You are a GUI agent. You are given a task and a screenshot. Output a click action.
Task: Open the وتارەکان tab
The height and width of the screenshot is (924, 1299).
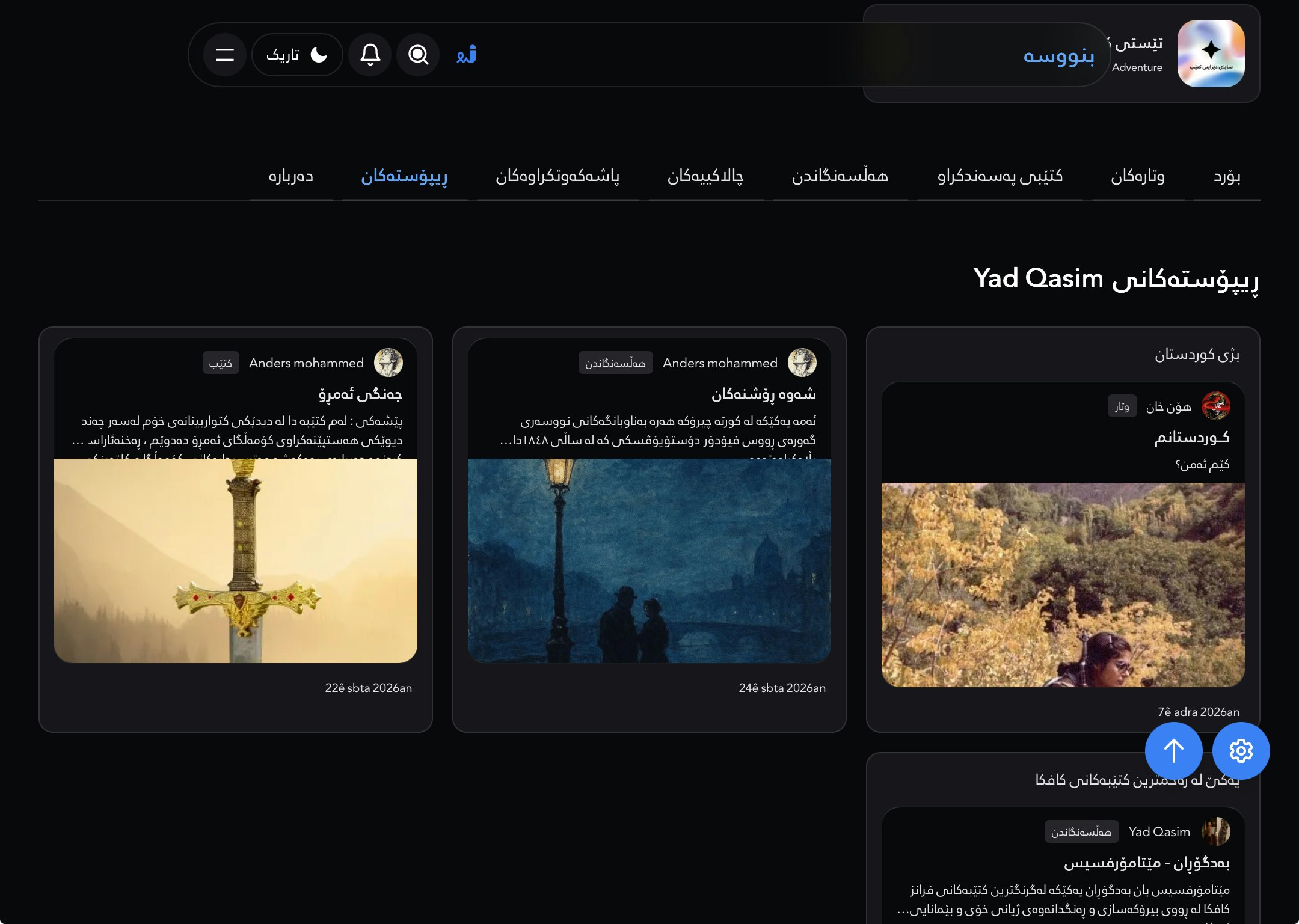click(x=1138, y=176)
